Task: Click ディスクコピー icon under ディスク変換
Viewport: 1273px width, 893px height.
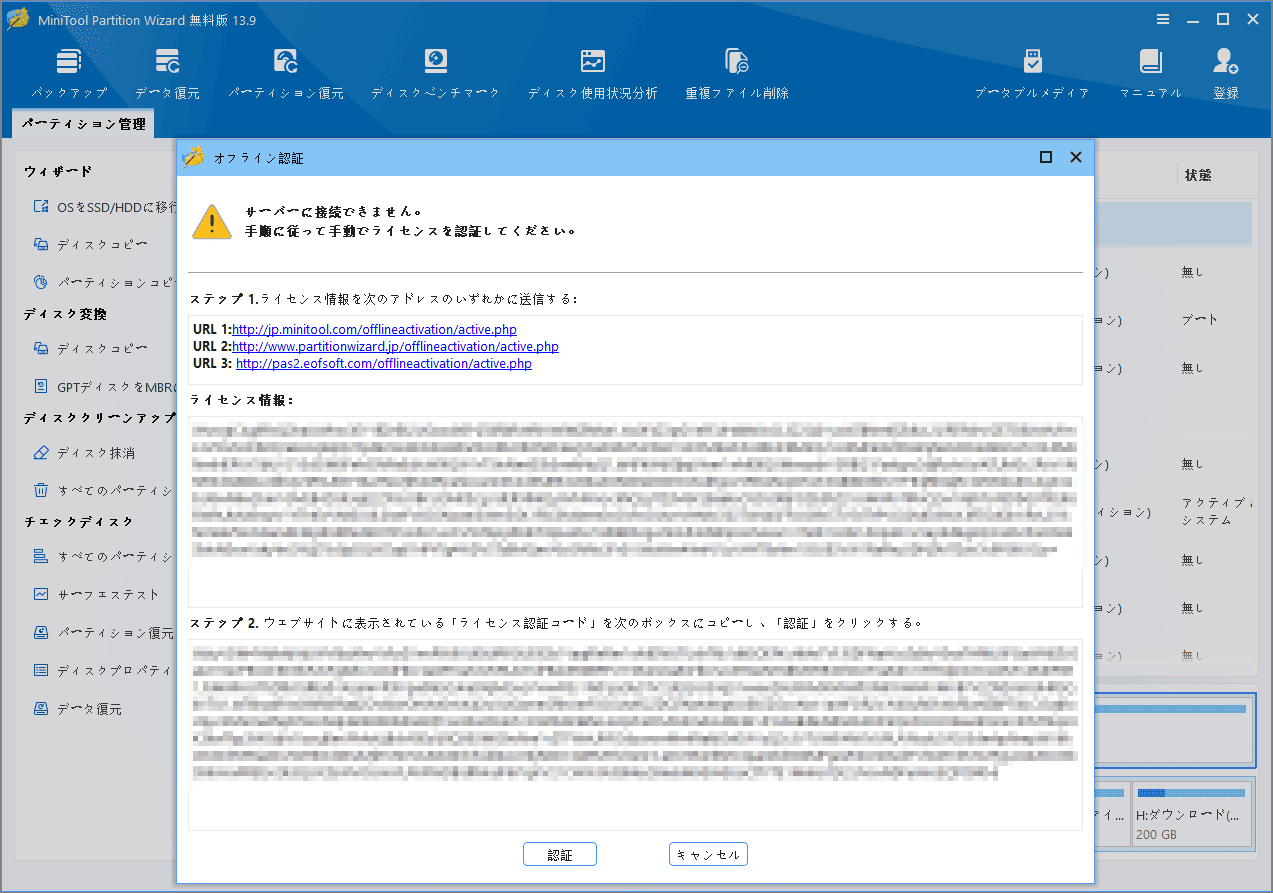Action: point(41,348)
